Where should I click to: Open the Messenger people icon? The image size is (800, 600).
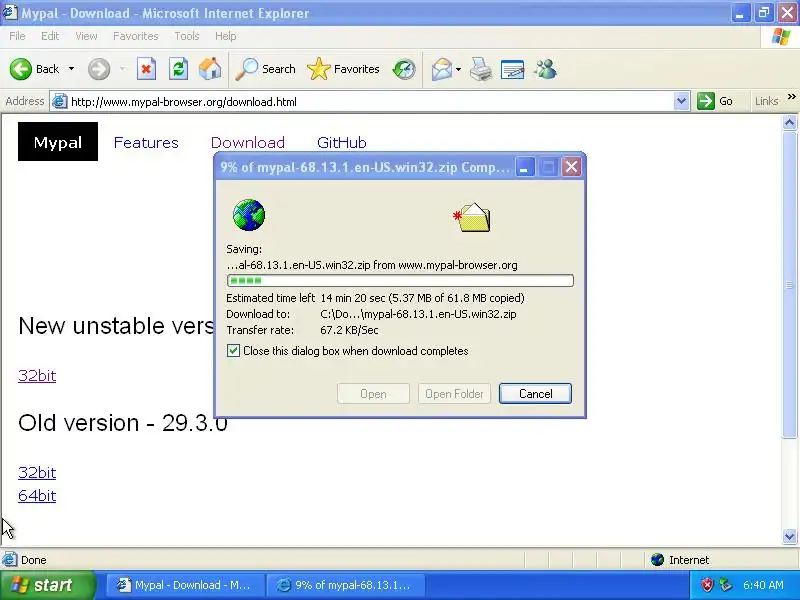(545, 69)
